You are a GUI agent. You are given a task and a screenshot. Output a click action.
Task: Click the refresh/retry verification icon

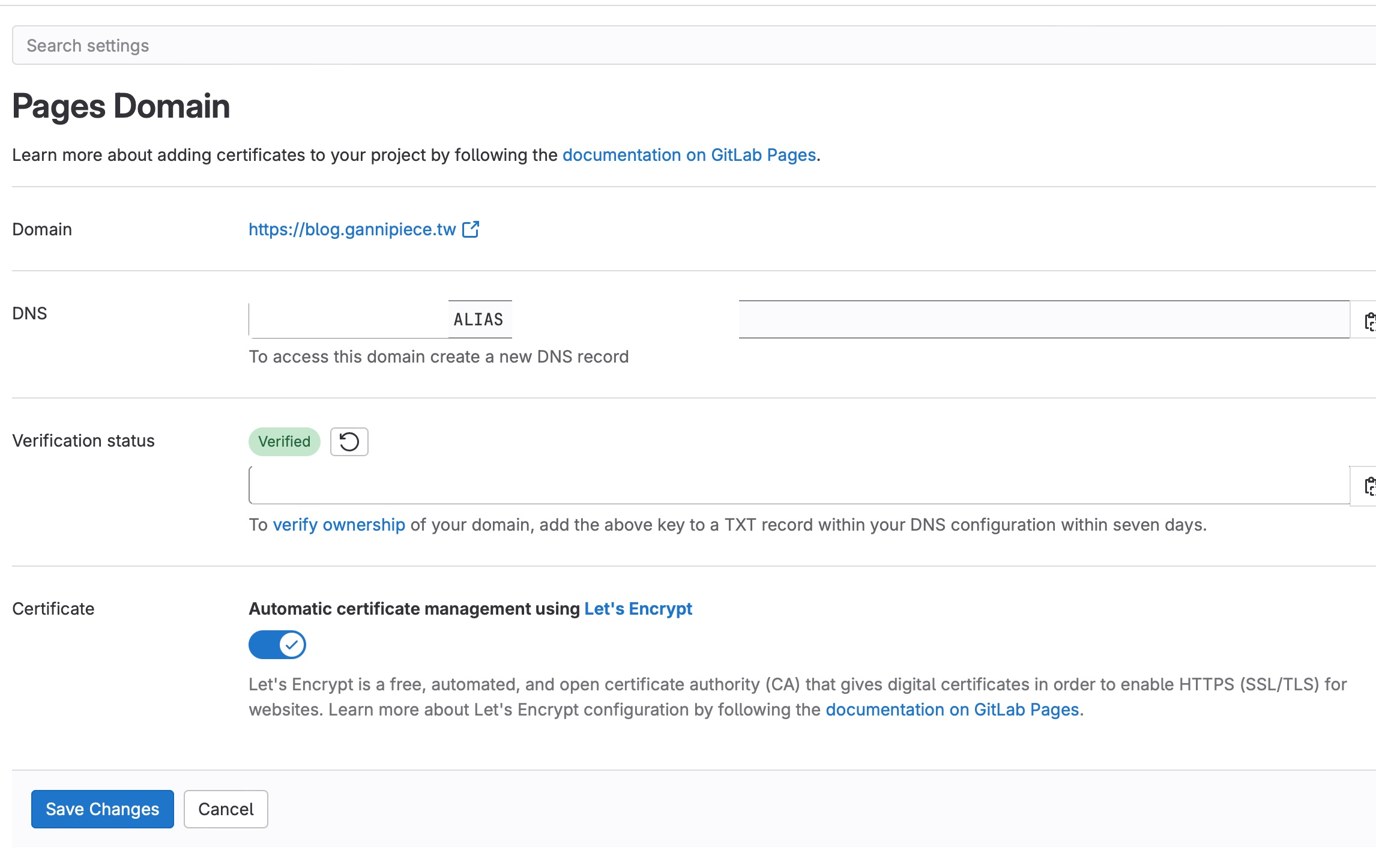[349, 441]
